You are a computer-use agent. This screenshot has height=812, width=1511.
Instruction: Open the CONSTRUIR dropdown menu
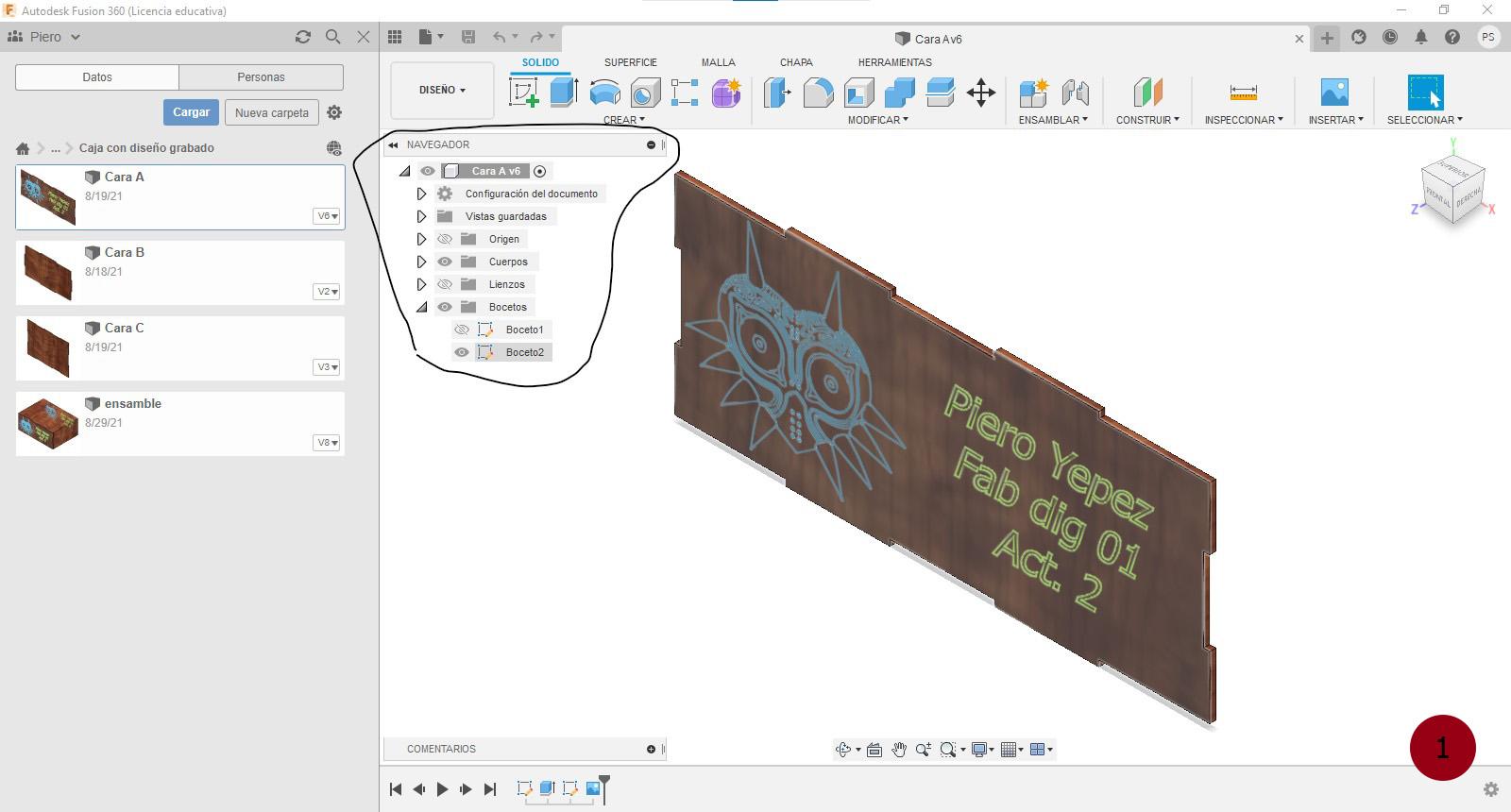pos(1147,120)
